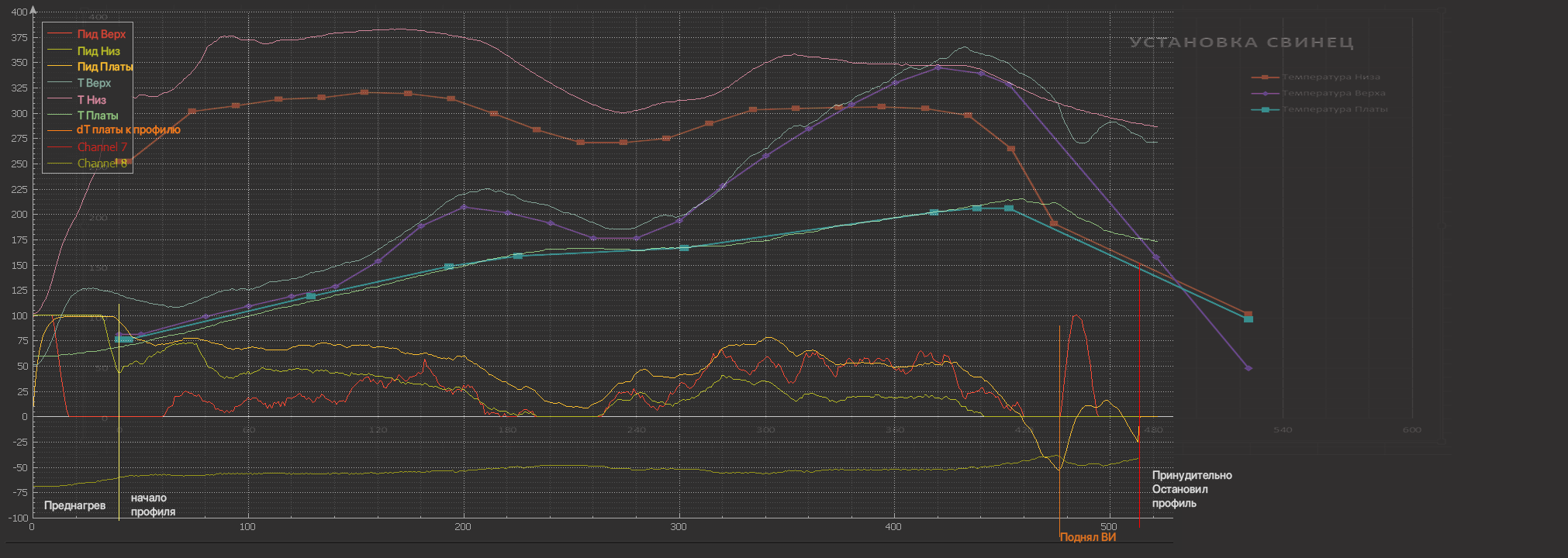Image resolution: width=1568 pixels, height=558 pixels.
Task: Select the 'Пид Низ' legend entry
Action: pyautogui.click(x=83, y=51)
